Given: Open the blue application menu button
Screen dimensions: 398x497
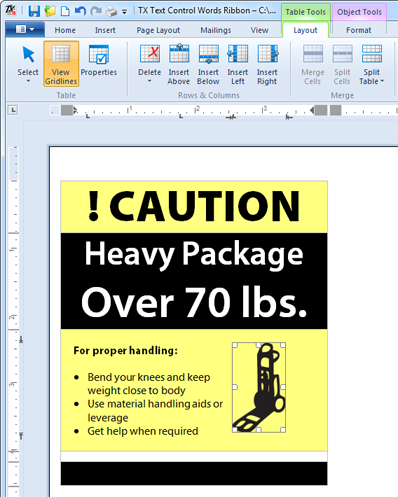Looking at the screenshot, I should (25, 29).
